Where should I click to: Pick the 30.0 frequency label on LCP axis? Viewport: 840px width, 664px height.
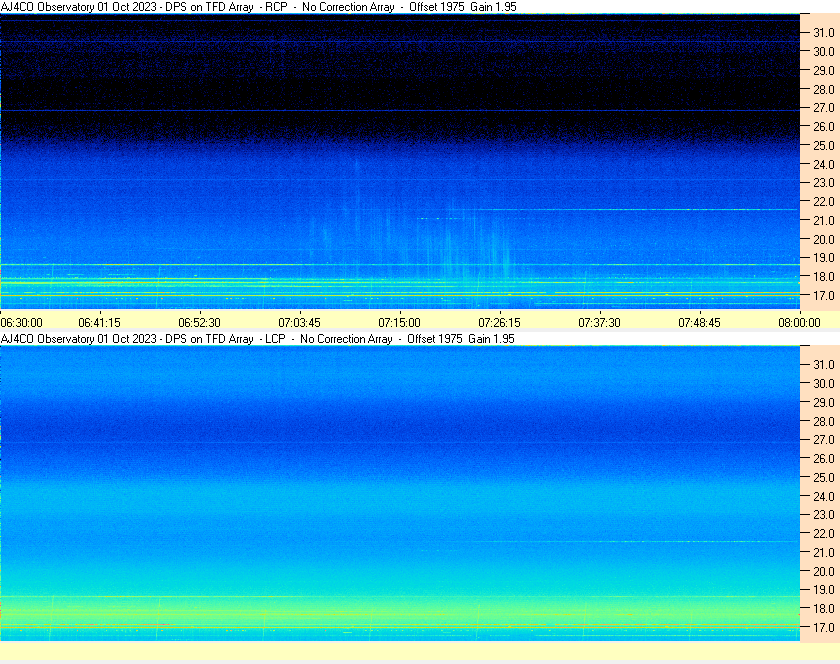[x=824, y=383]
